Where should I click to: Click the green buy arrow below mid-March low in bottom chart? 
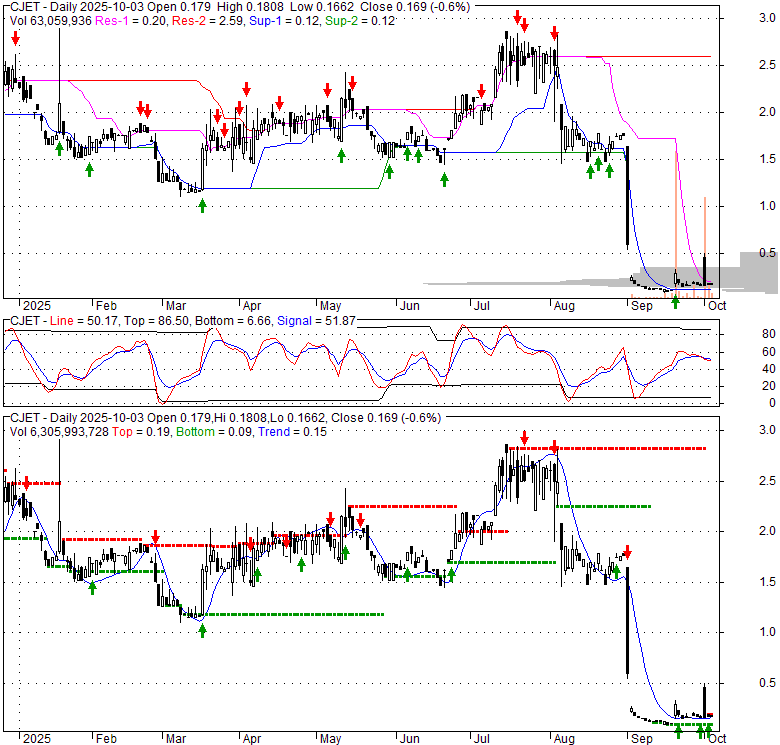[x=202, y=631]
